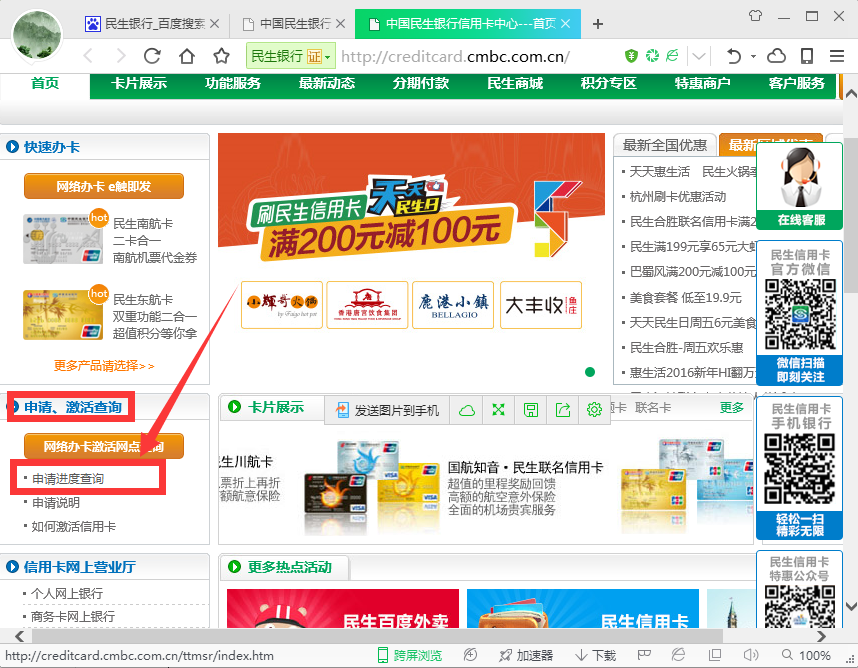Click 发送图片到手机 button
858x668 pixels.
[x=387, y=410]
